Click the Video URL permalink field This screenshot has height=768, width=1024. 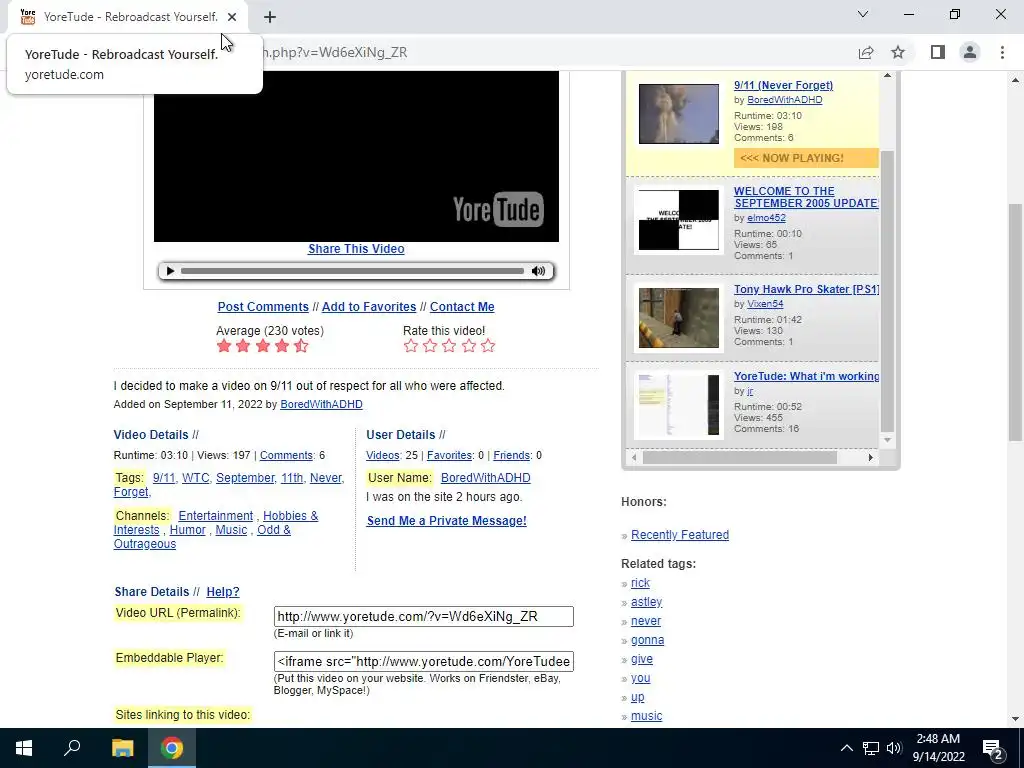(424, 616)
